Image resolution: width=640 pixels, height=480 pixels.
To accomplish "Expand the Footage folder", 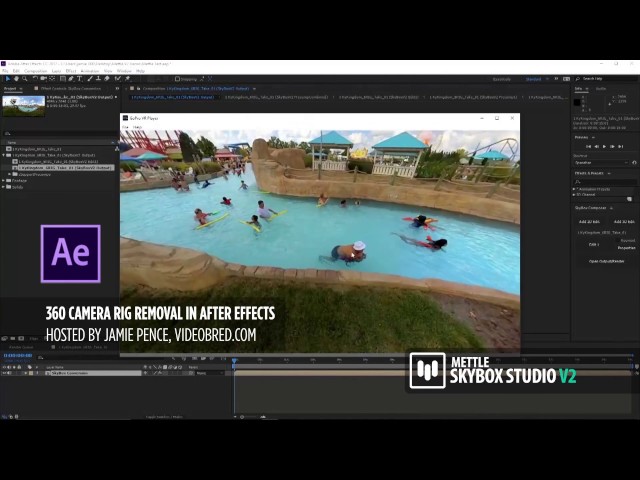I will 4,180.
